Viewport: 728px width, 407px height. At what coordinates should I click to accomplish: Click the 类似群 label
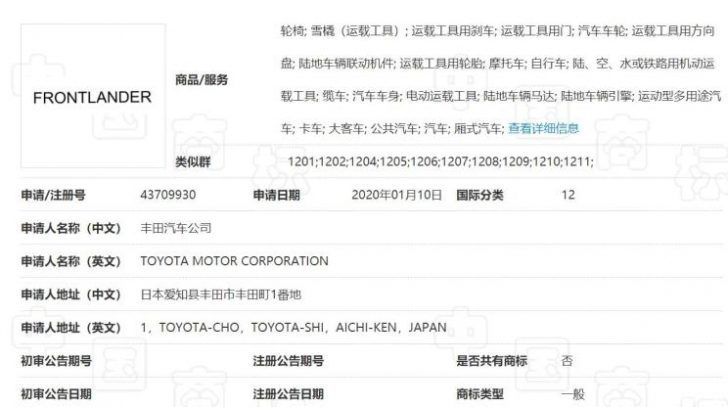[x=193, y=162]
